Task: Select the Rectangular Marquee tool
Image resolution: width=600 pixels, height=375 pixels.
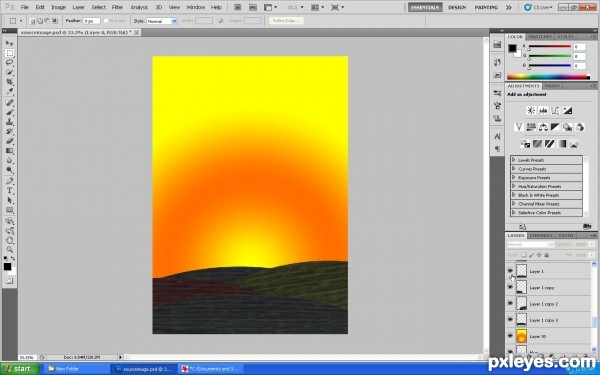Action: point(10,53)
